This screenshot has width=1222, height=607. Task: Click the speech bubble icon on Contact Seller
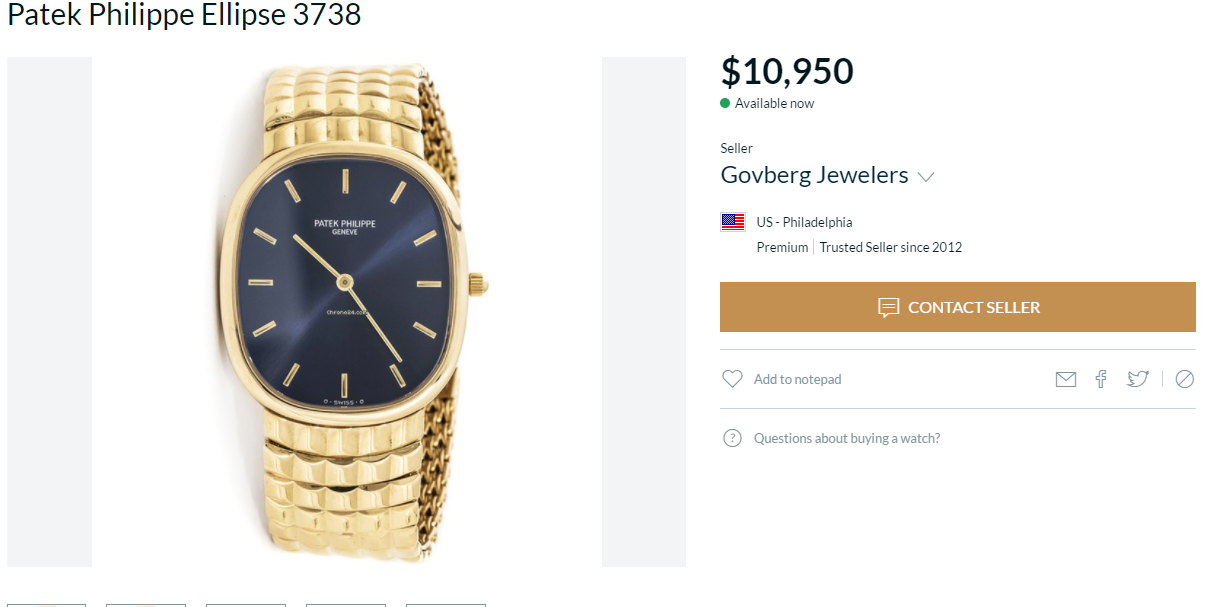[x=888, y=307]
